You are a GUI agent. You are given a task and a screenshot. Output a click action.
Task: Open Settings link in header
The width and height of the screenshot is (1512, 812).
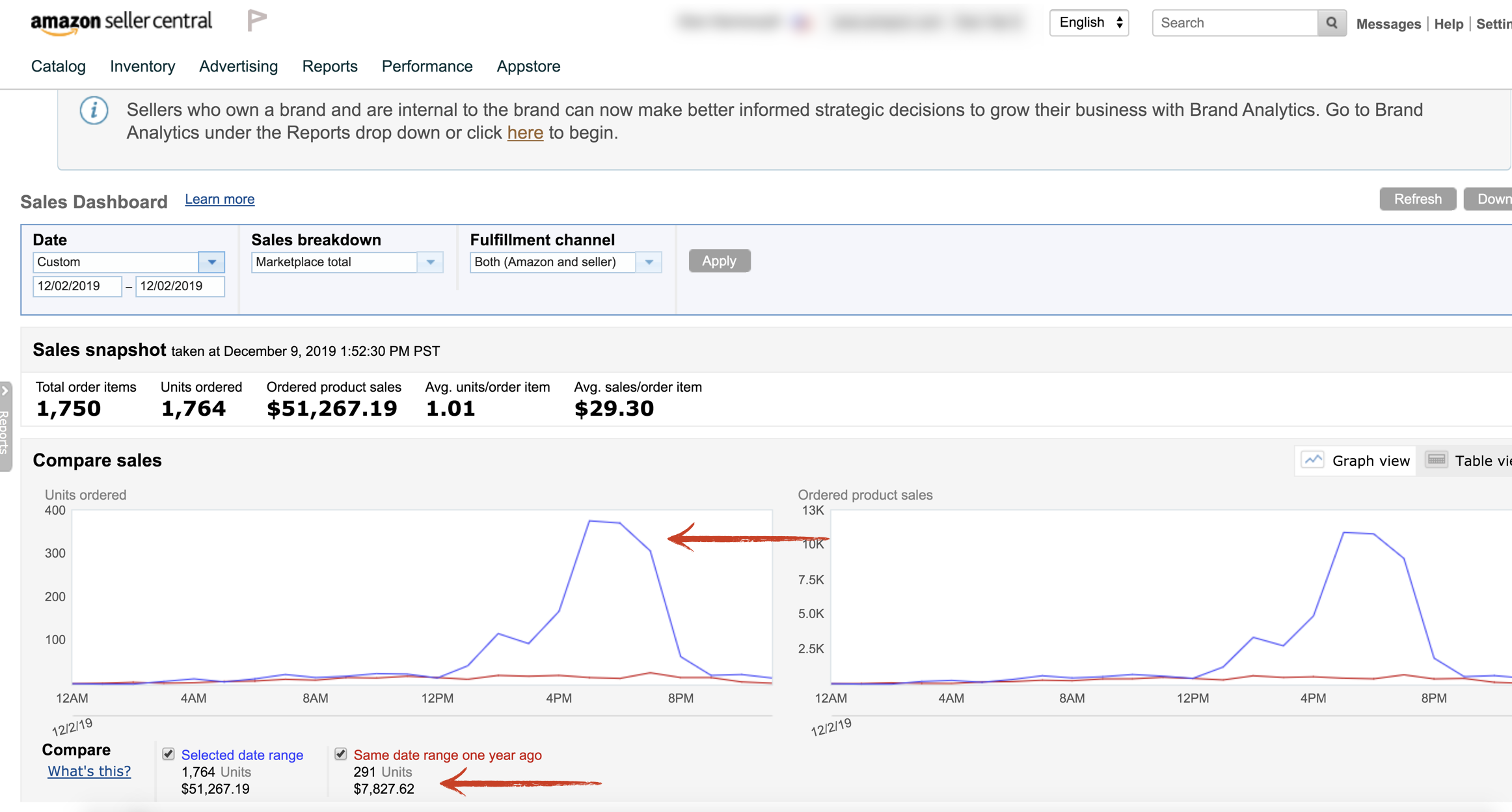coord(1494,24)
